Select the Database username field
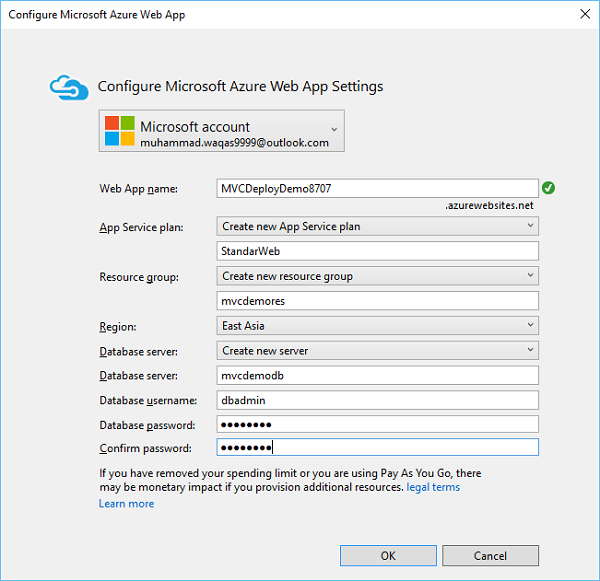This screenshot has width=600, height=581. tap(377, 400)
